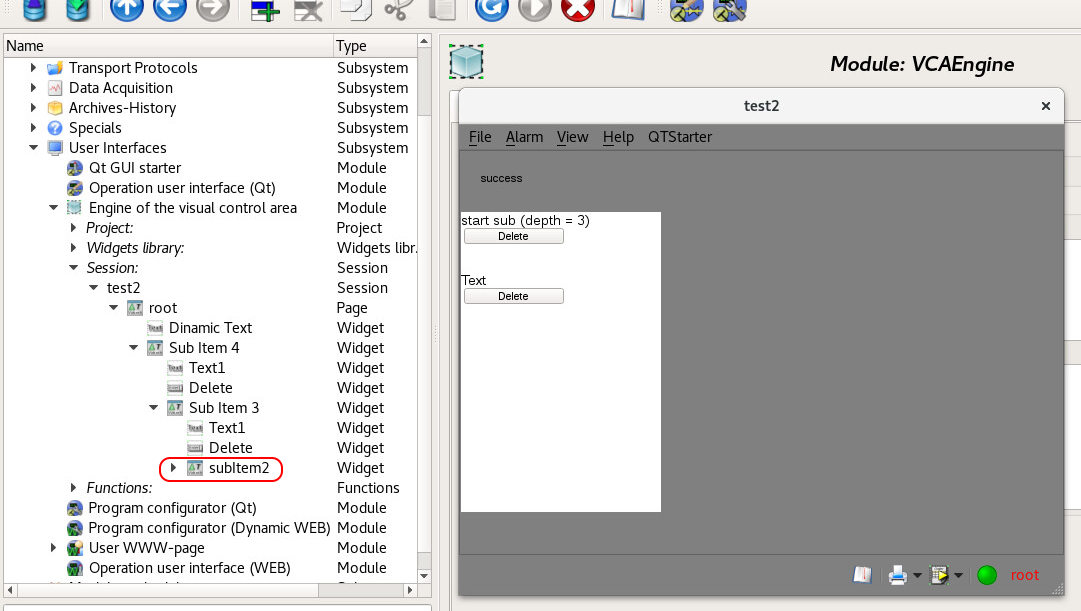Image resolution: width=1081 pixels, height=611 pixels.
Task: Collapse the Sub Item 4 tree node
Action: [133, 348]
